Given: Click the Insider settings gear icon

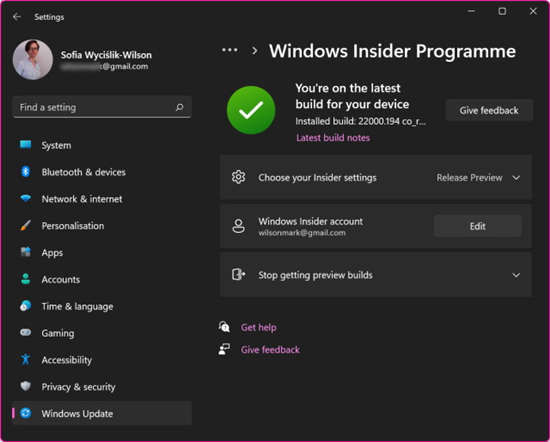Looking at the screenshot, I should pos(239,177).
